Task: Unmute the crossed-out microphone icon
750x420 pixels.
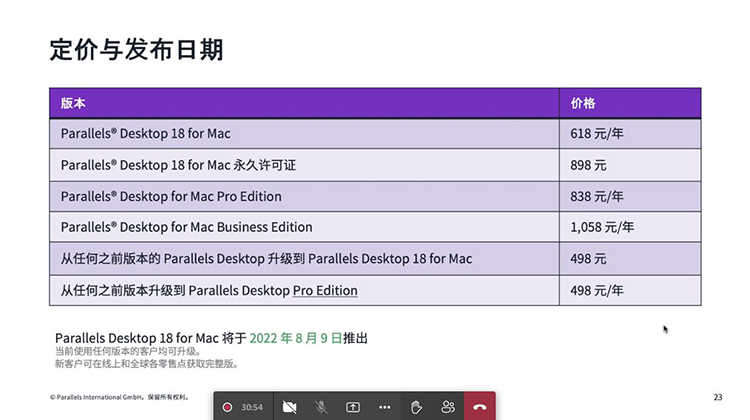Action: pyautogui.click(x=321, y=407)
